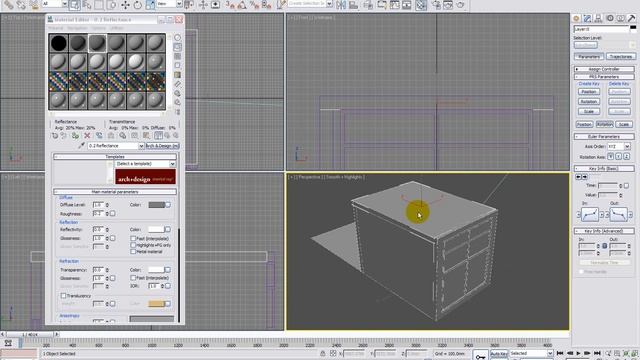Toggle the X rotation axis button
This screenshot has width=640, height=360.
click(611, 157)
